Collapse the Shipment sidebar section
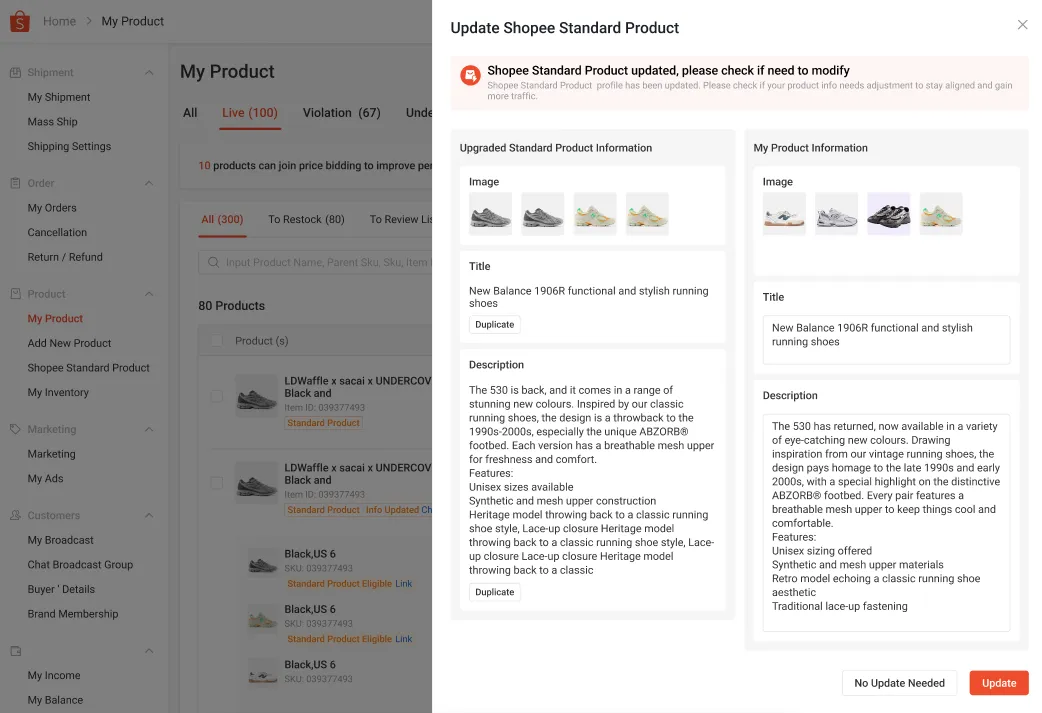 point(149,72)
